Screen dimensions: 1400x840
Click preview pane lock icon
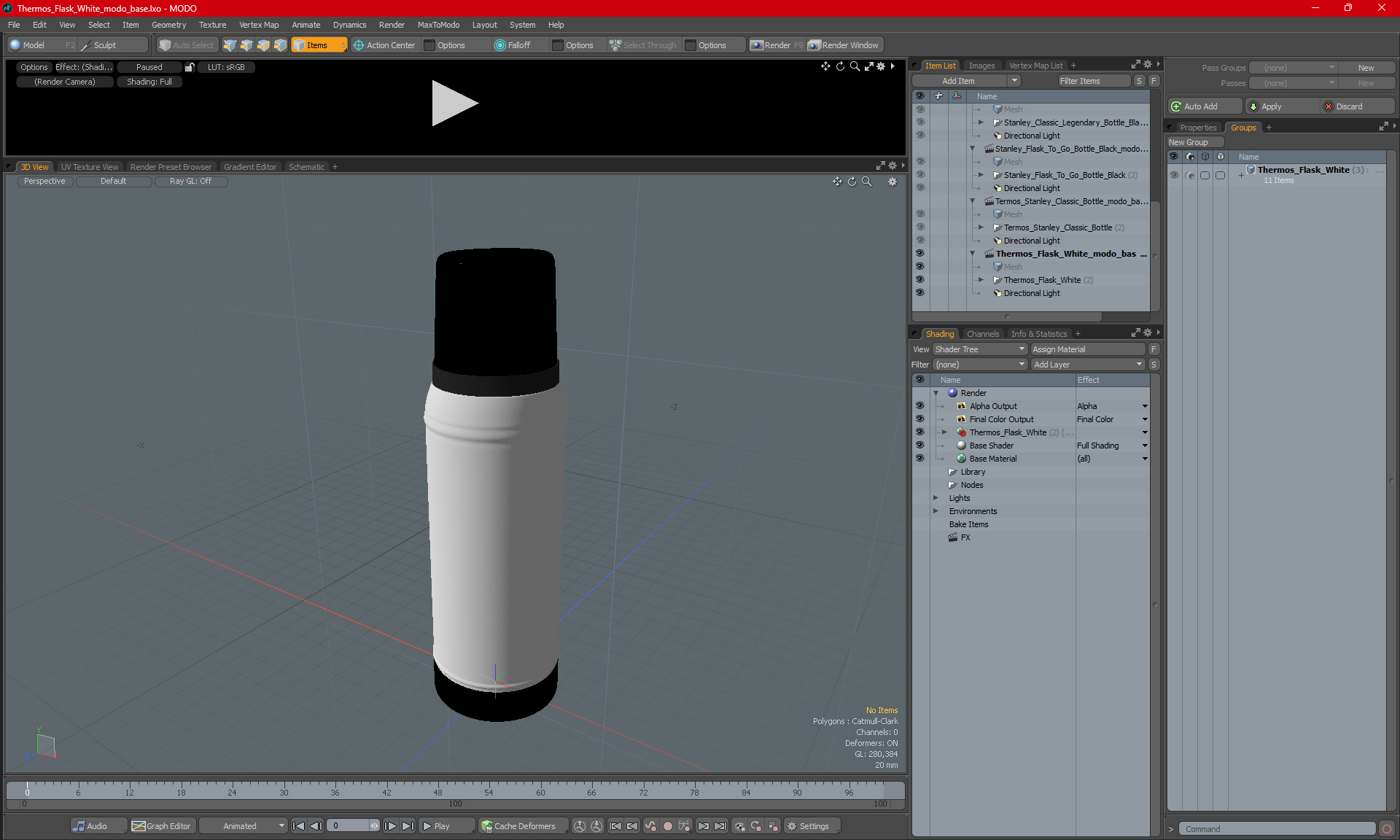pyautogui.click(x=190, y=67)
